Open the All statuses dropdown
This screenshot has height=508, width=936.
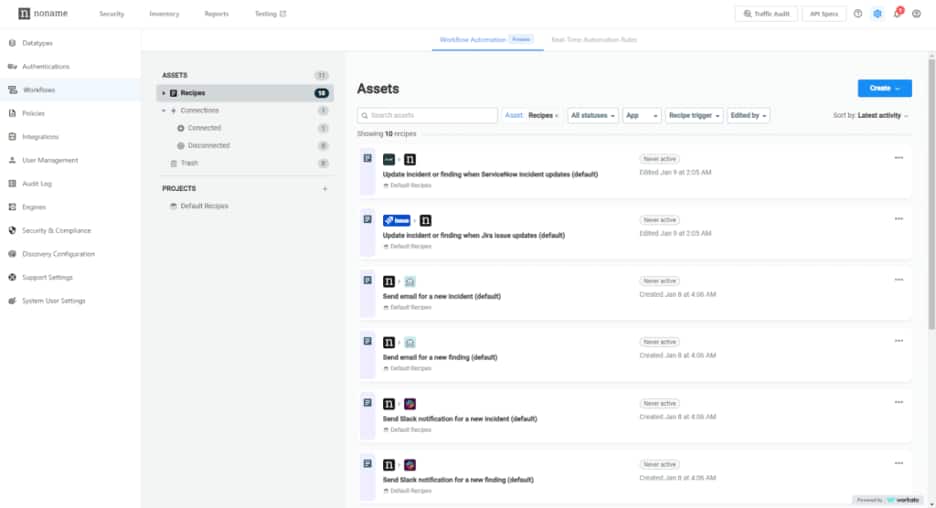coord(592,116)
